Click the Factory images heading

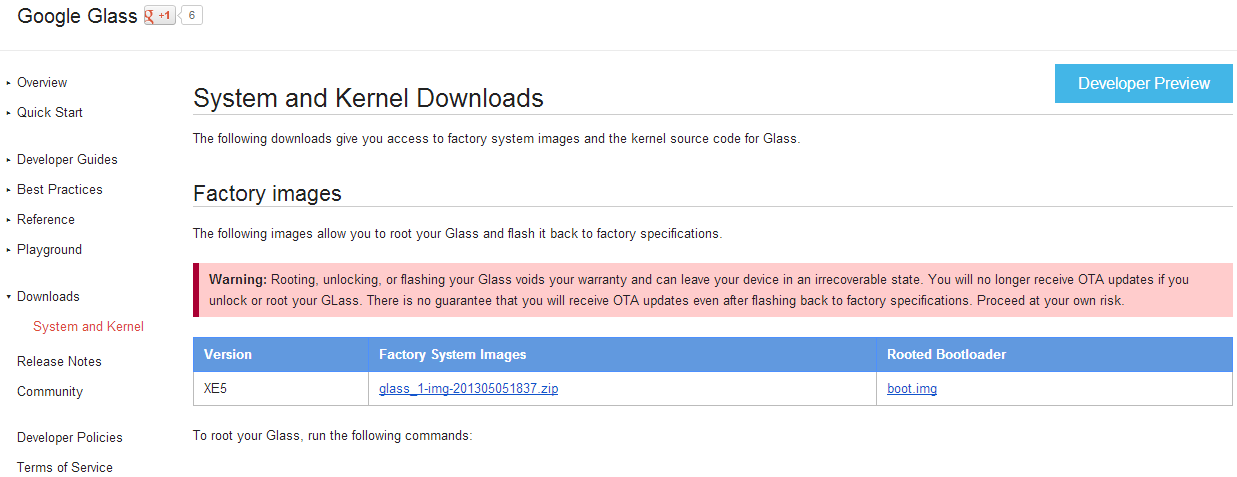point(267,193)
